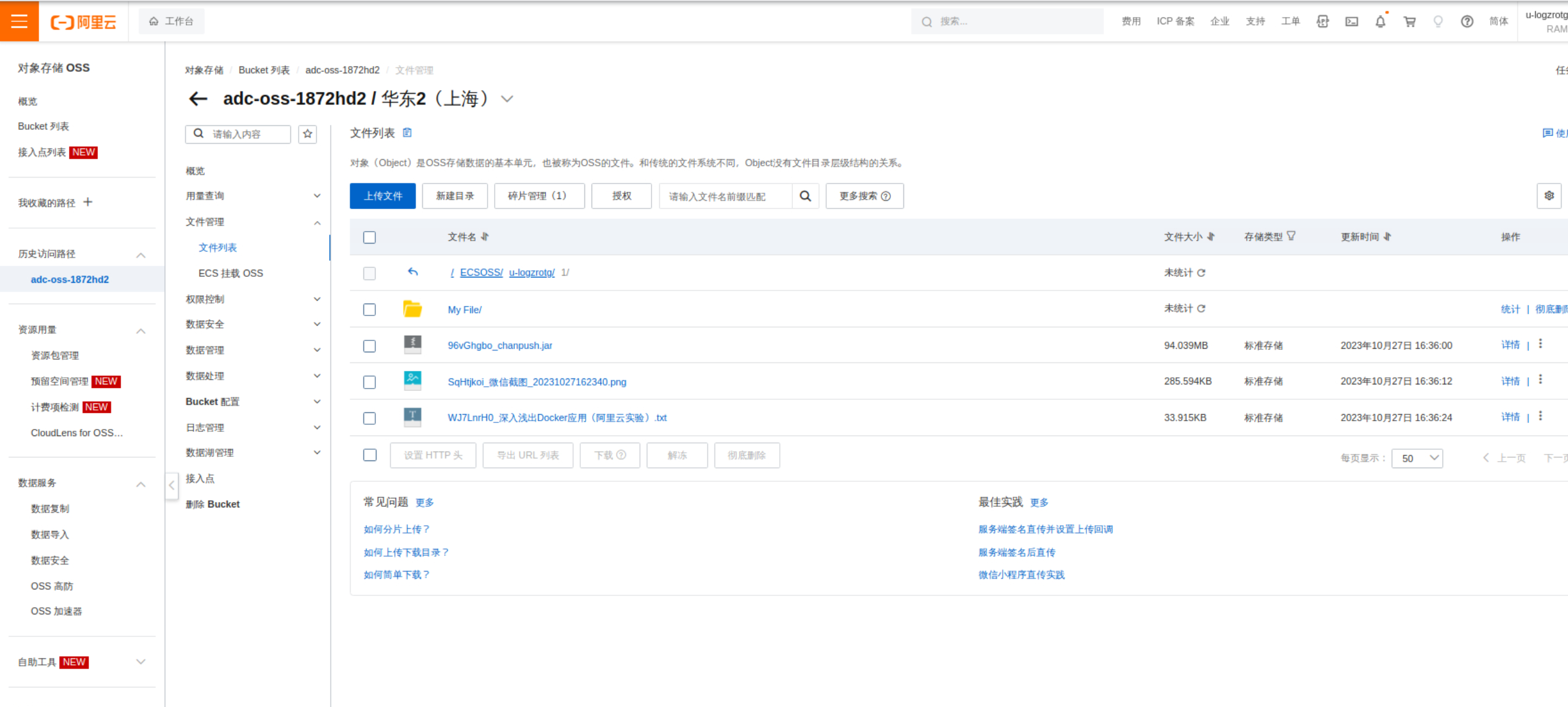Check the SqHtjkoi png file checkbox
Image resolution: width=1568 pixels, height=707 pixels.
[369, 383]
